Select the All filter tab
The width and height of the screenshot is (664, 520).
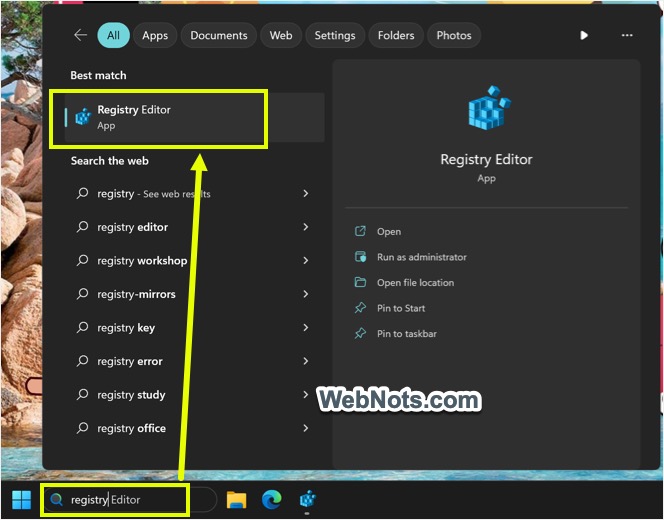[113, 35]
